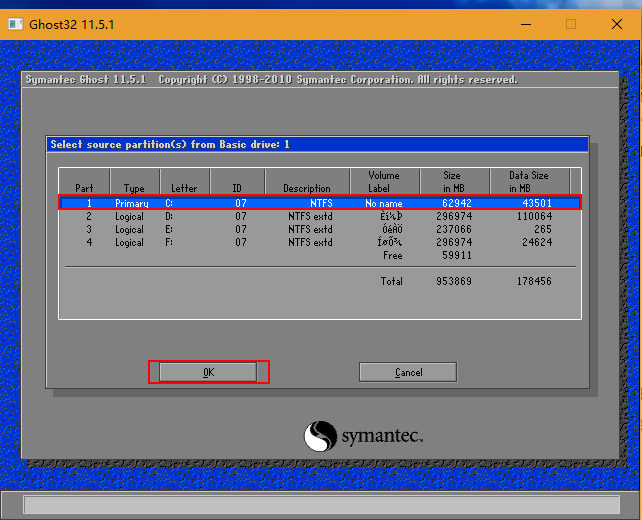The height and width of the screenshot is (520, 642).
Task: Click the total data size 178456
Action: [x=534, y=281]
